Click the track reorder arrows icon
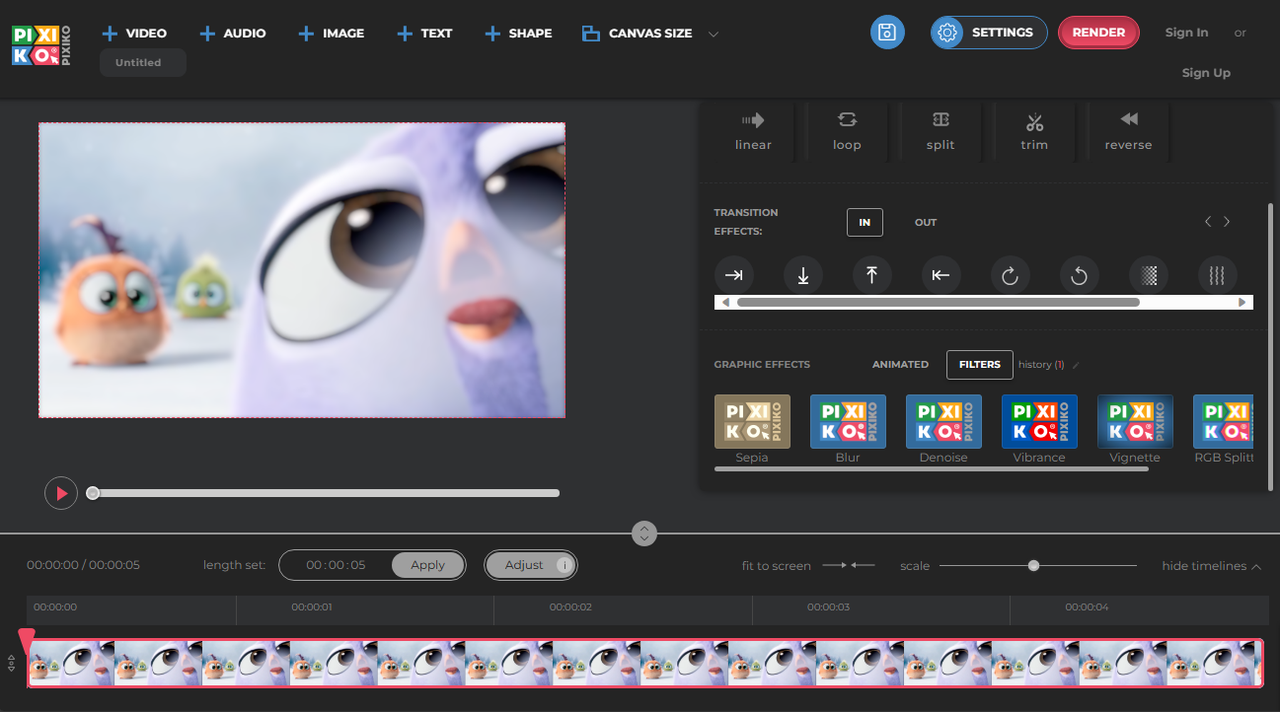Viewport: 1280px width, 712px height. (x=11, y=663)
